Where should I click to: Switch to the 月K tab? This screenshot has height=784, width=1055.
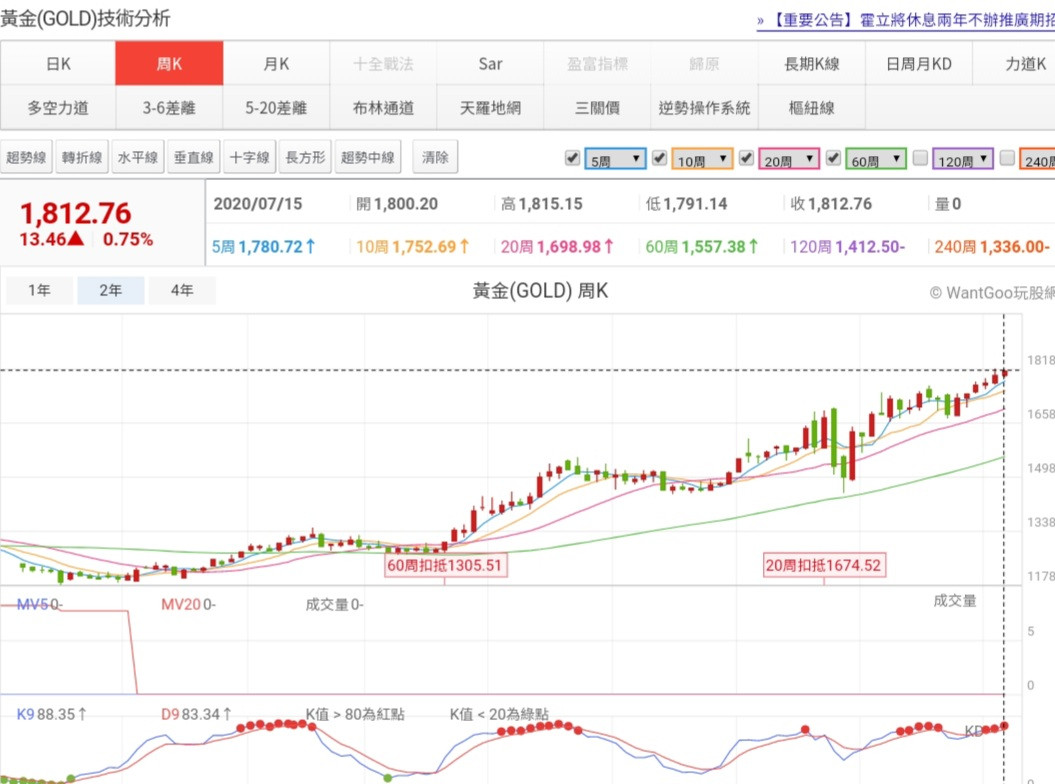tap(276, 64)
